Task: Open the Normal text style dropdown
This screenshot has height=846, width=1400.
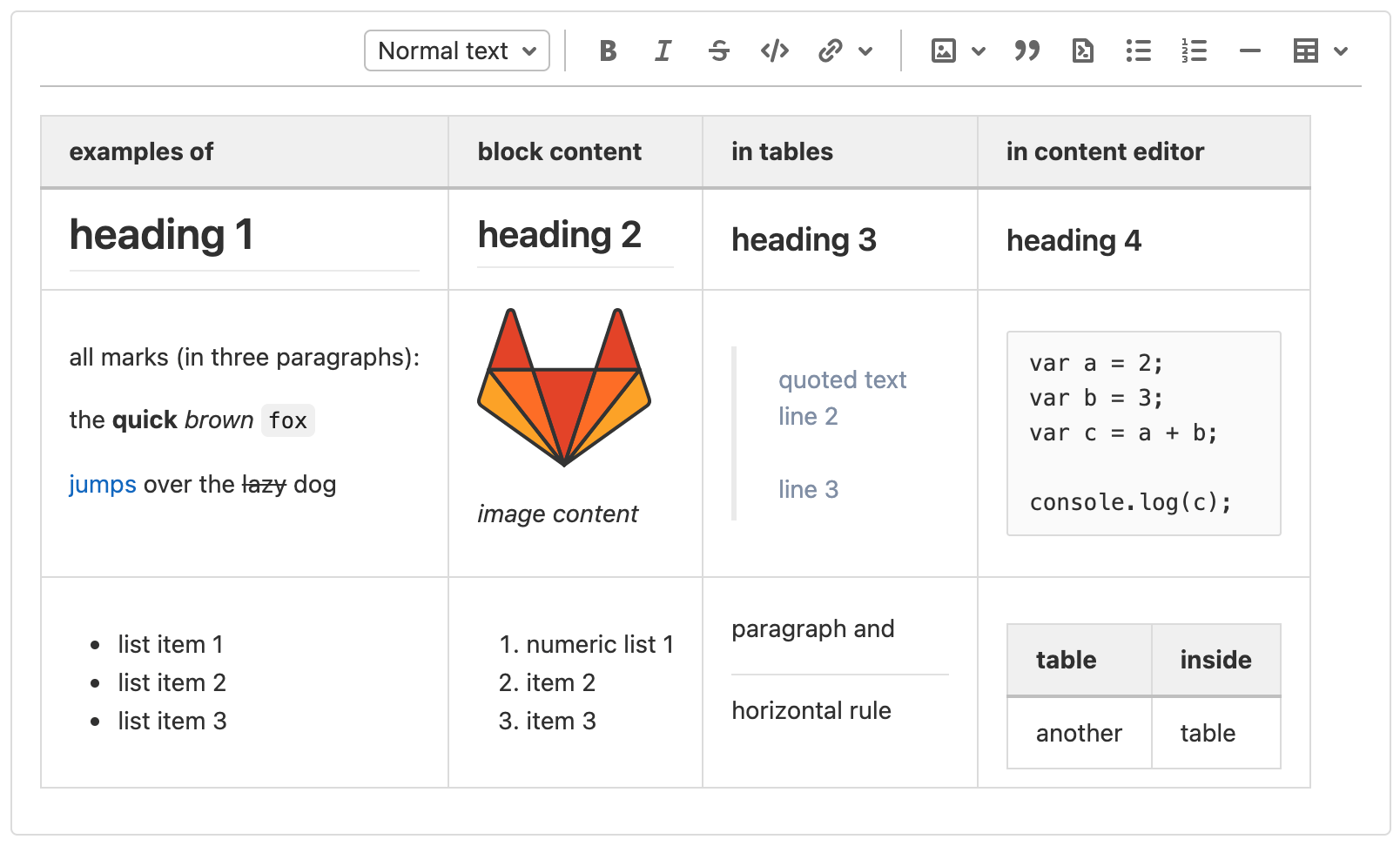Action: (x=456, y=50)
